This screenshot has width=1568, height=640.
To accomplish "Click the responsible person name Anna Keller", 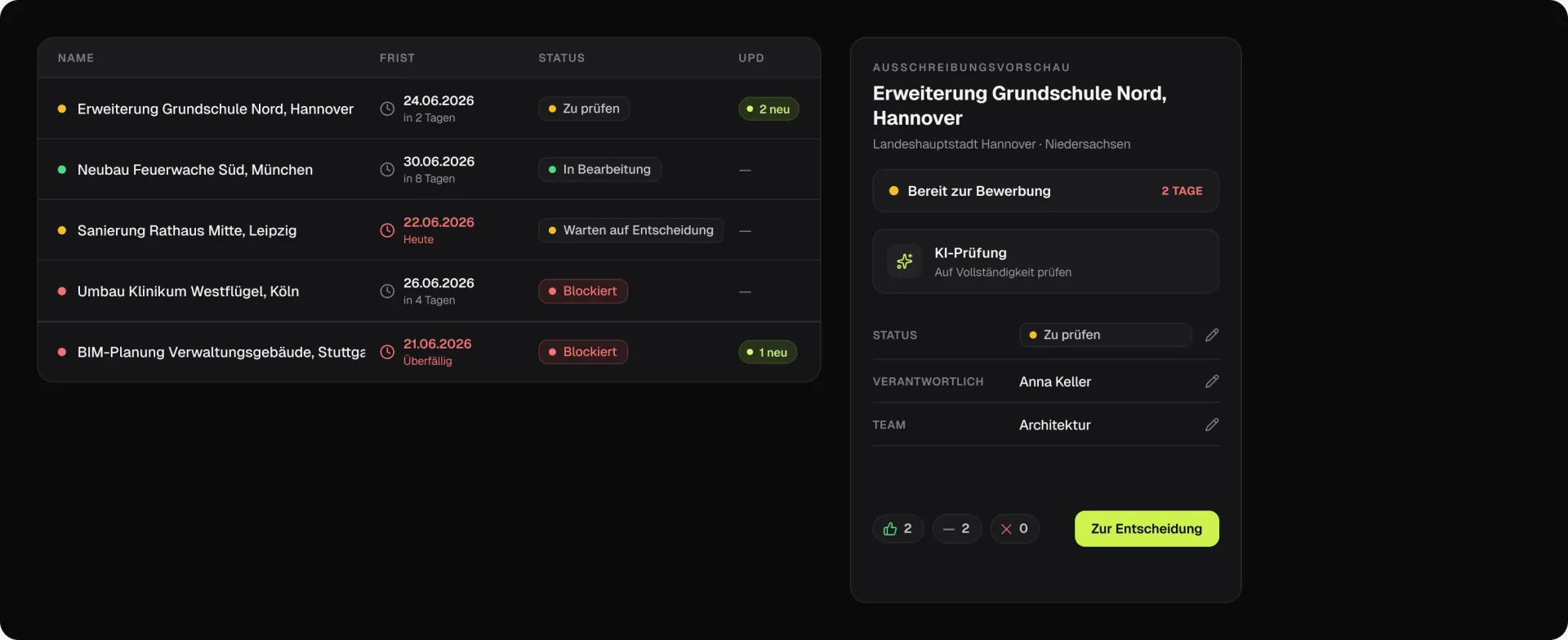I will coord(1055,381).
